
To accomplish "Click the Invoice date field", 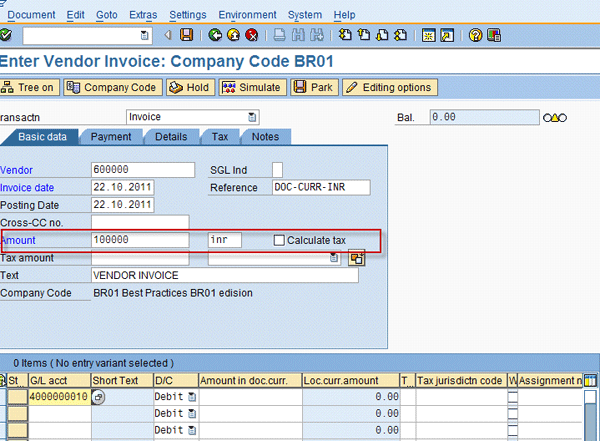I will [122, 188].
